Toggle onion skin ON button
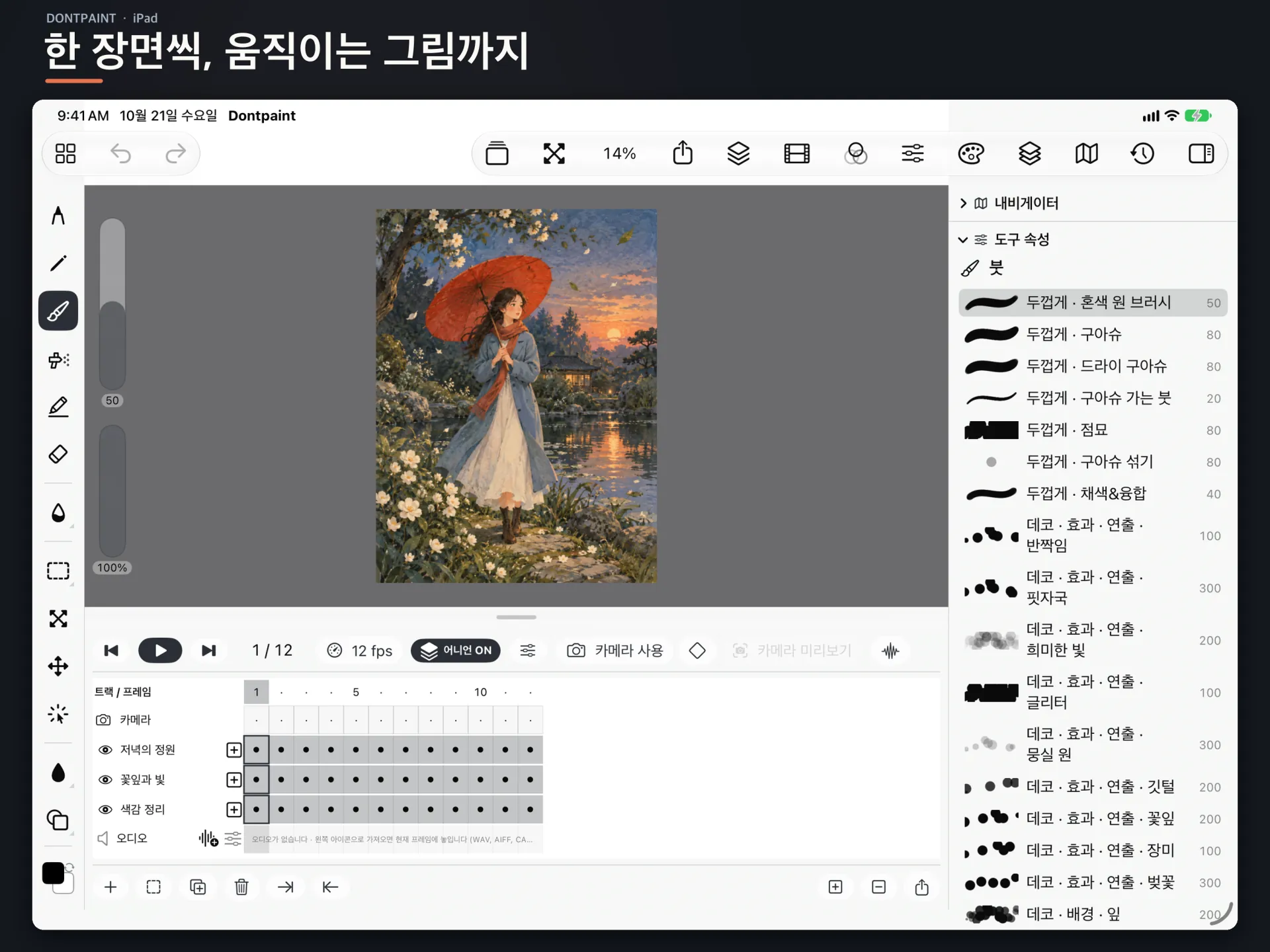 pos(456,651)
